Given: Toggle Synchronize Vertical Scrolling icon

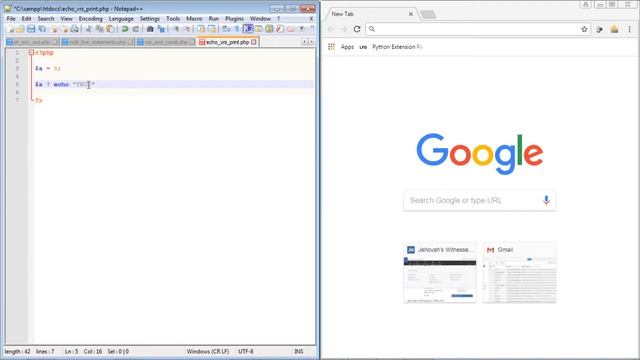Looking at the screenshot, I should pos(200,29).
